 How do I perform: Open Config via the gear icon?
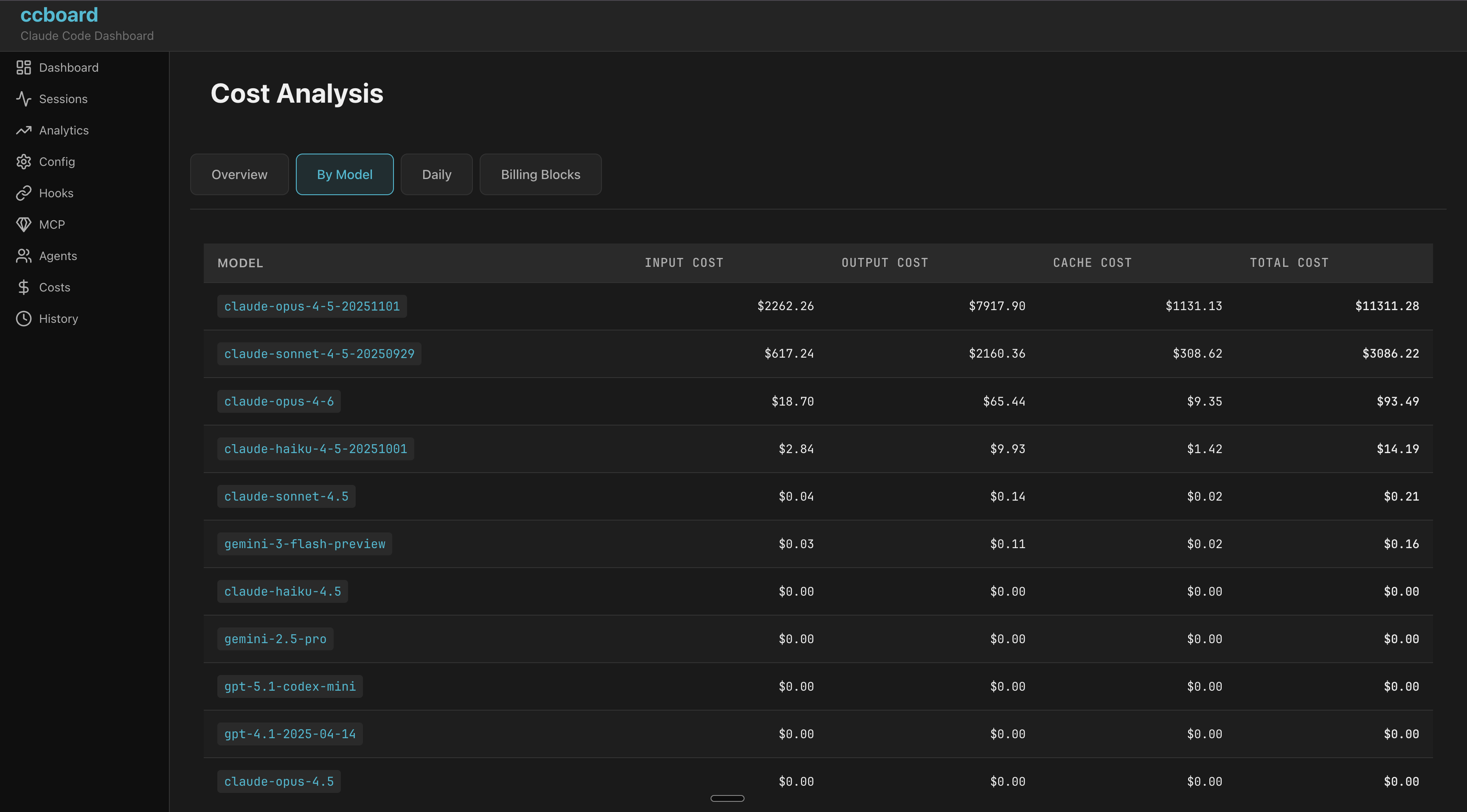click(23, 162)
